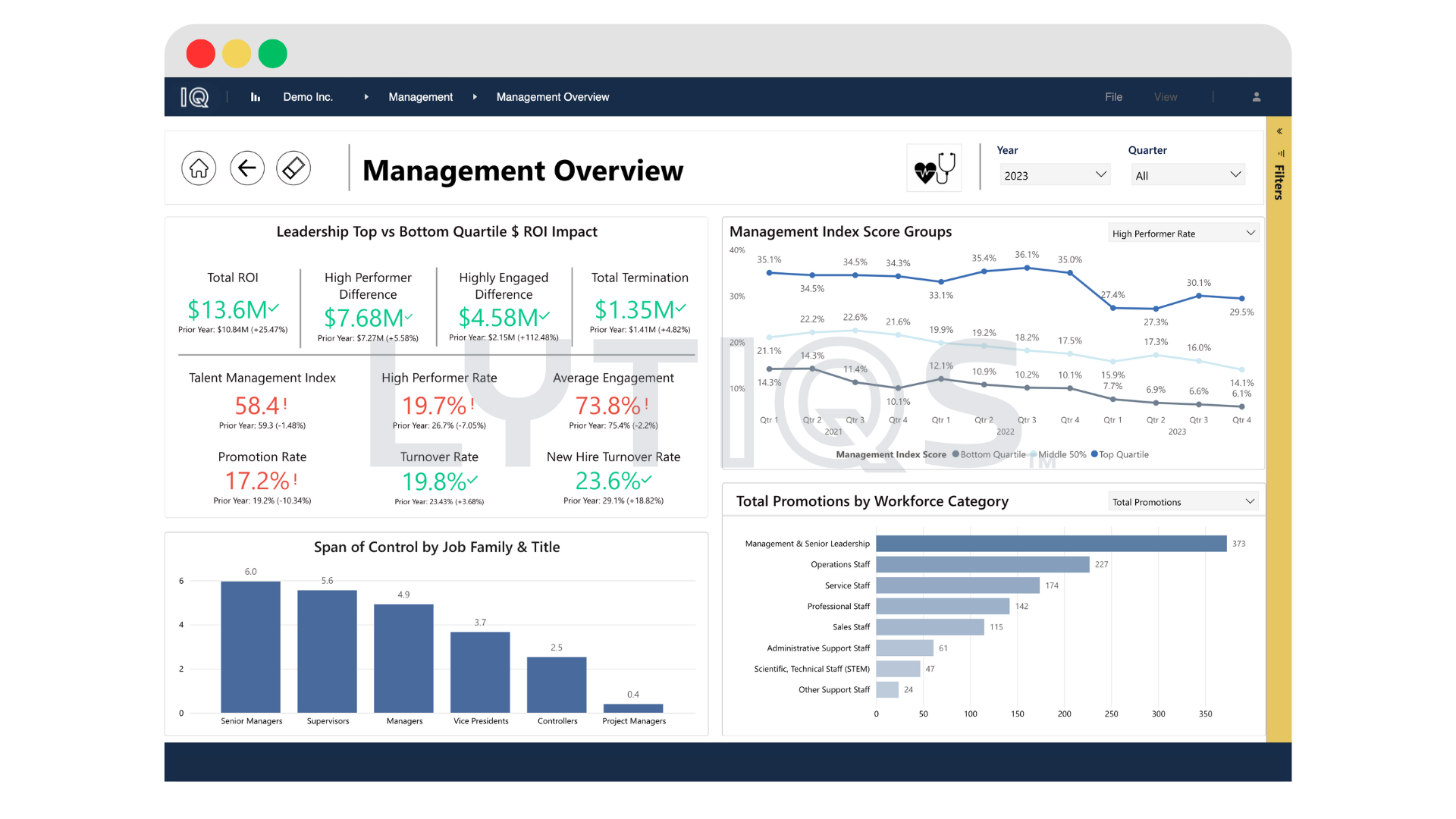This screenshot has height=819, width=1456.
Task: Open the Year 2023 dropdown
Action: 1055,175
